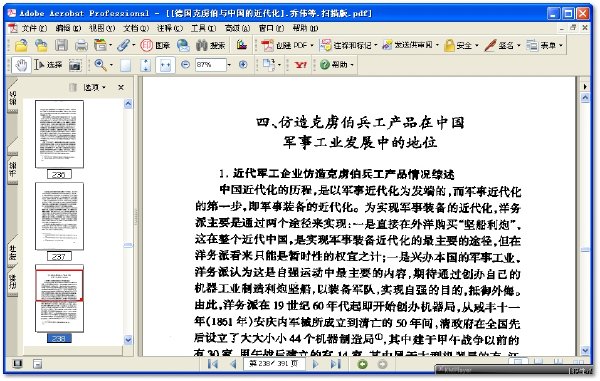600x381 pixels.
Task: Open a file with the folder icon
Action: point(21,46)
